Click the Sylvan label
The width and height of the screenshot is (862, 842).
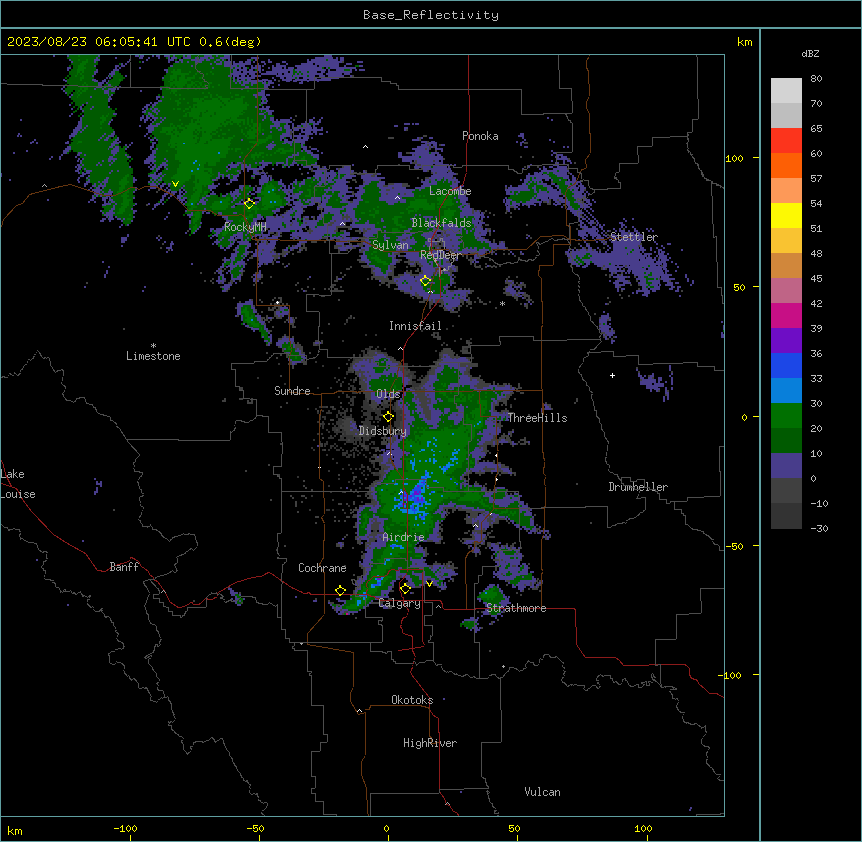pyautogui.click(x=390, y=245)
